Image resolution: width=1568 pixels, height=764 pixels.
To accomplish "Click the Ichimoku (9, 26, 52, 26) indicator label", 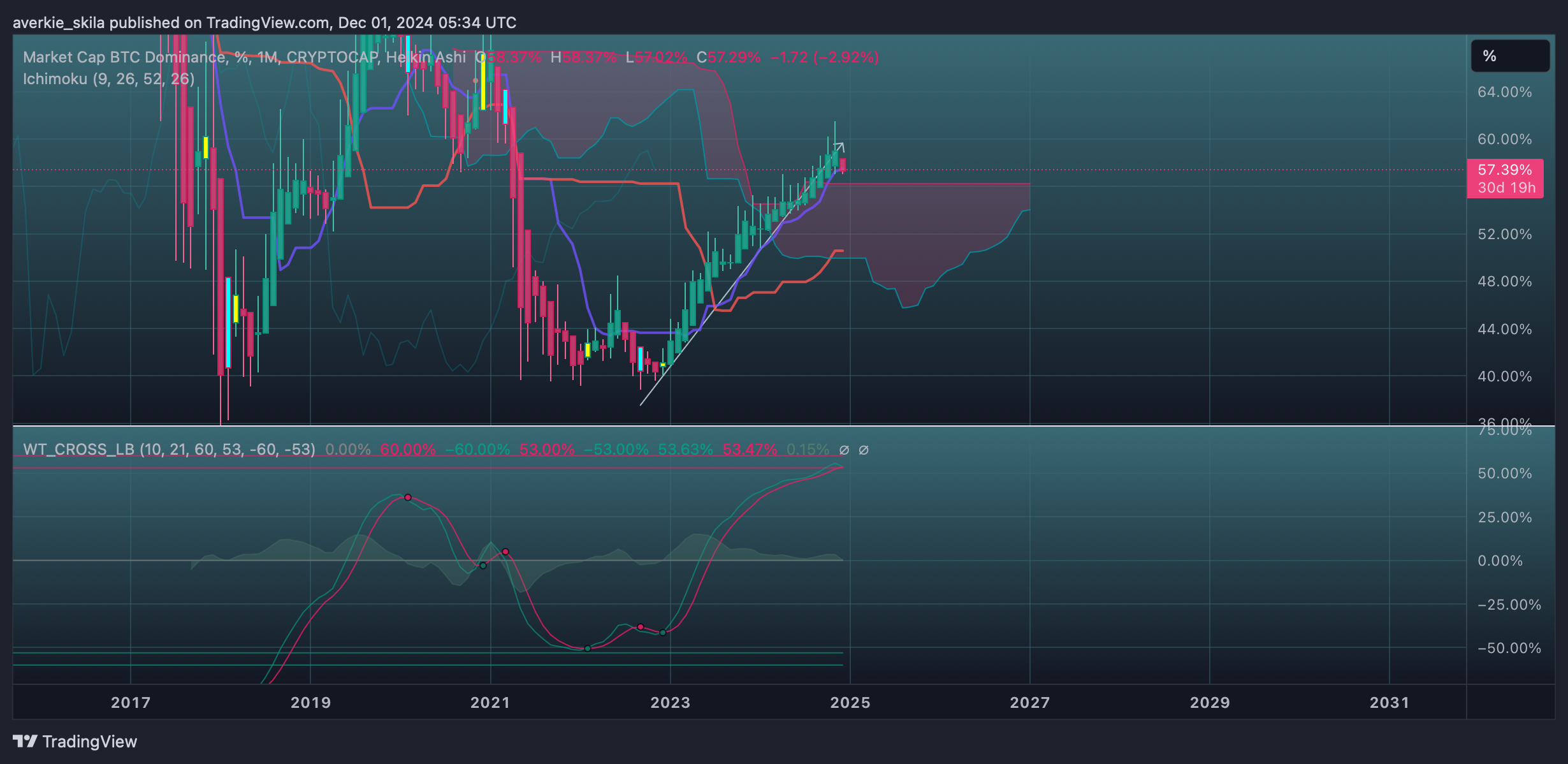I will [109, 79].
